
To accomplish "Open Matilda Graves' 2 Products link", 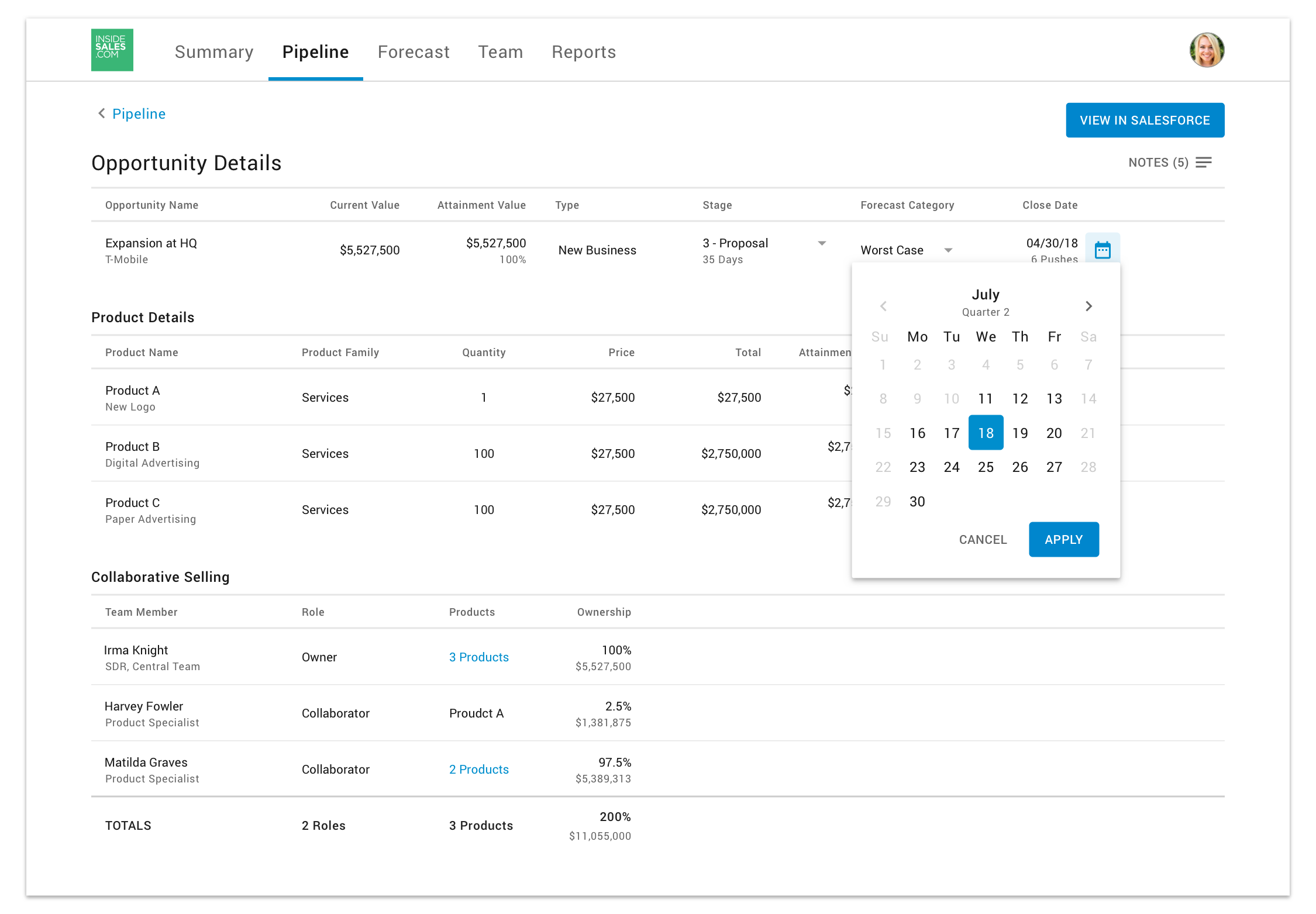I will [x=478, y=770].
